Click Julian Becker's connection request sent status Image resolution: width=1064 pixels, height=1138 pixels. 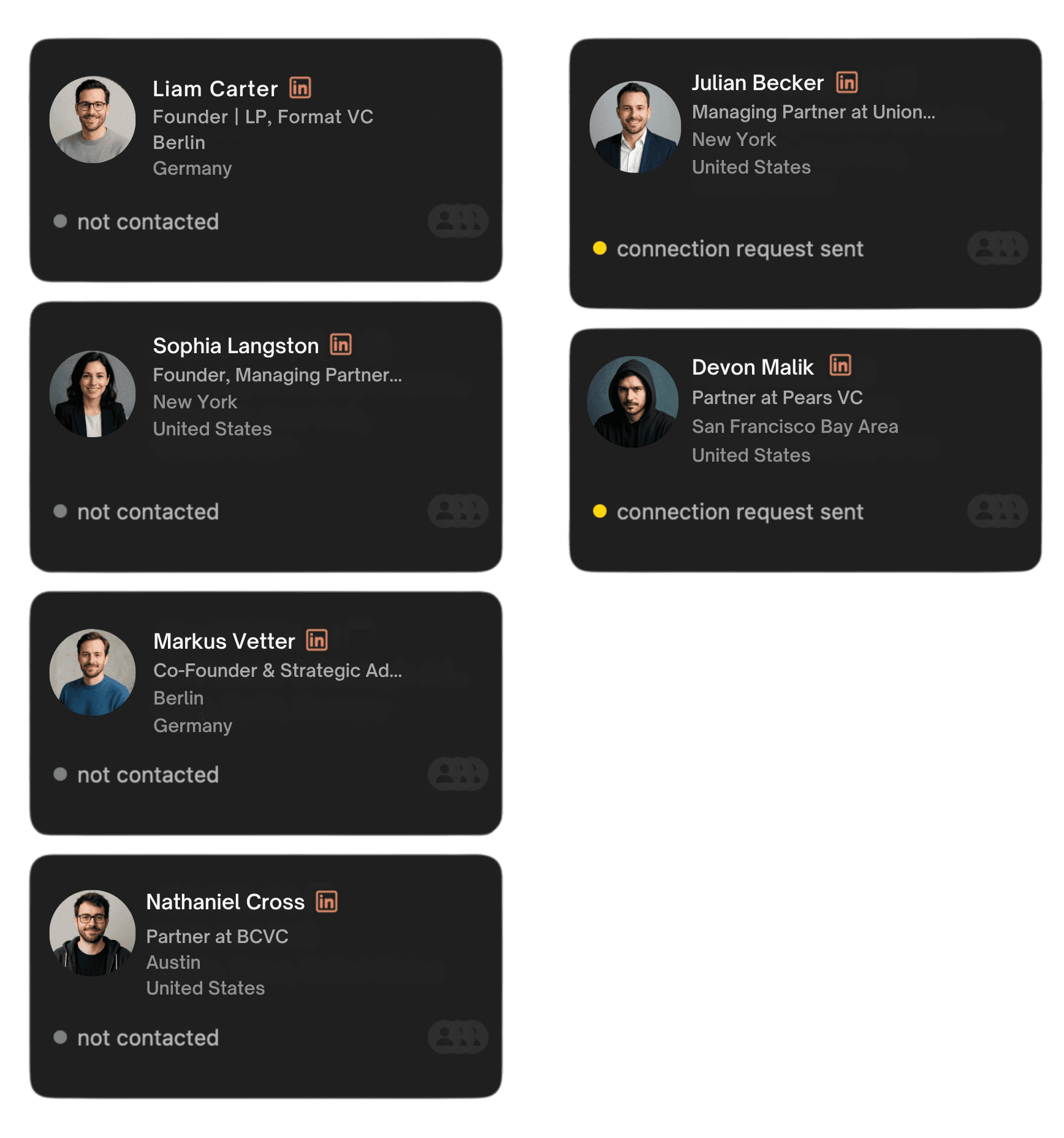pyautogui.click(x=740, y=249)
